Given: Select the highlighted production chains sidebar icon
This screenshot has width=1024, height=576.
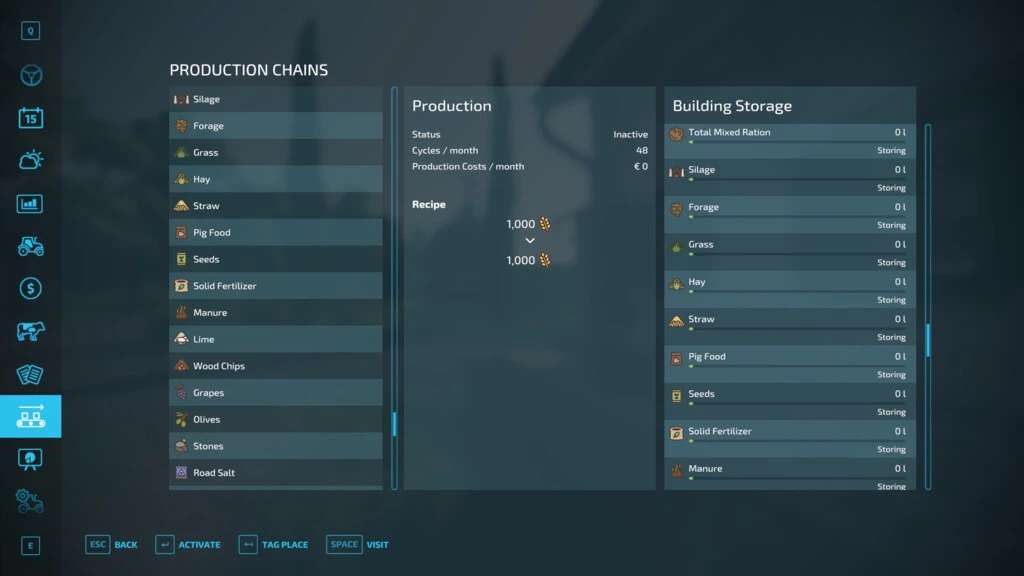Looking at the screenshot, I should pyautogui.click(x=30, y=416).
